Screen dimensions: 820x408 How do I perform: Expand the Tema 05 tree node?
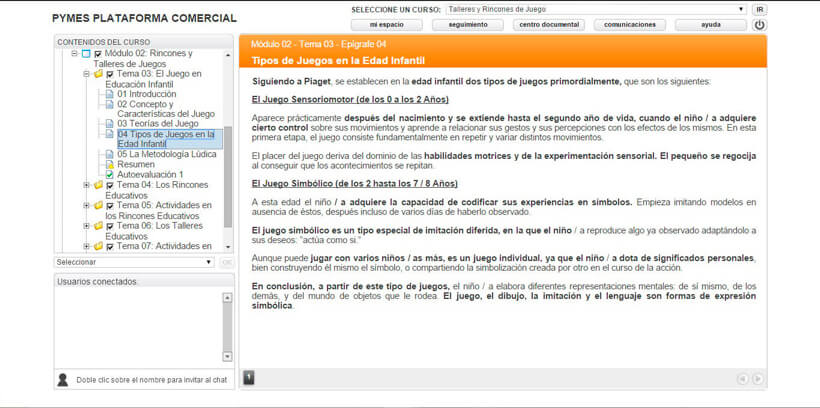86,205
